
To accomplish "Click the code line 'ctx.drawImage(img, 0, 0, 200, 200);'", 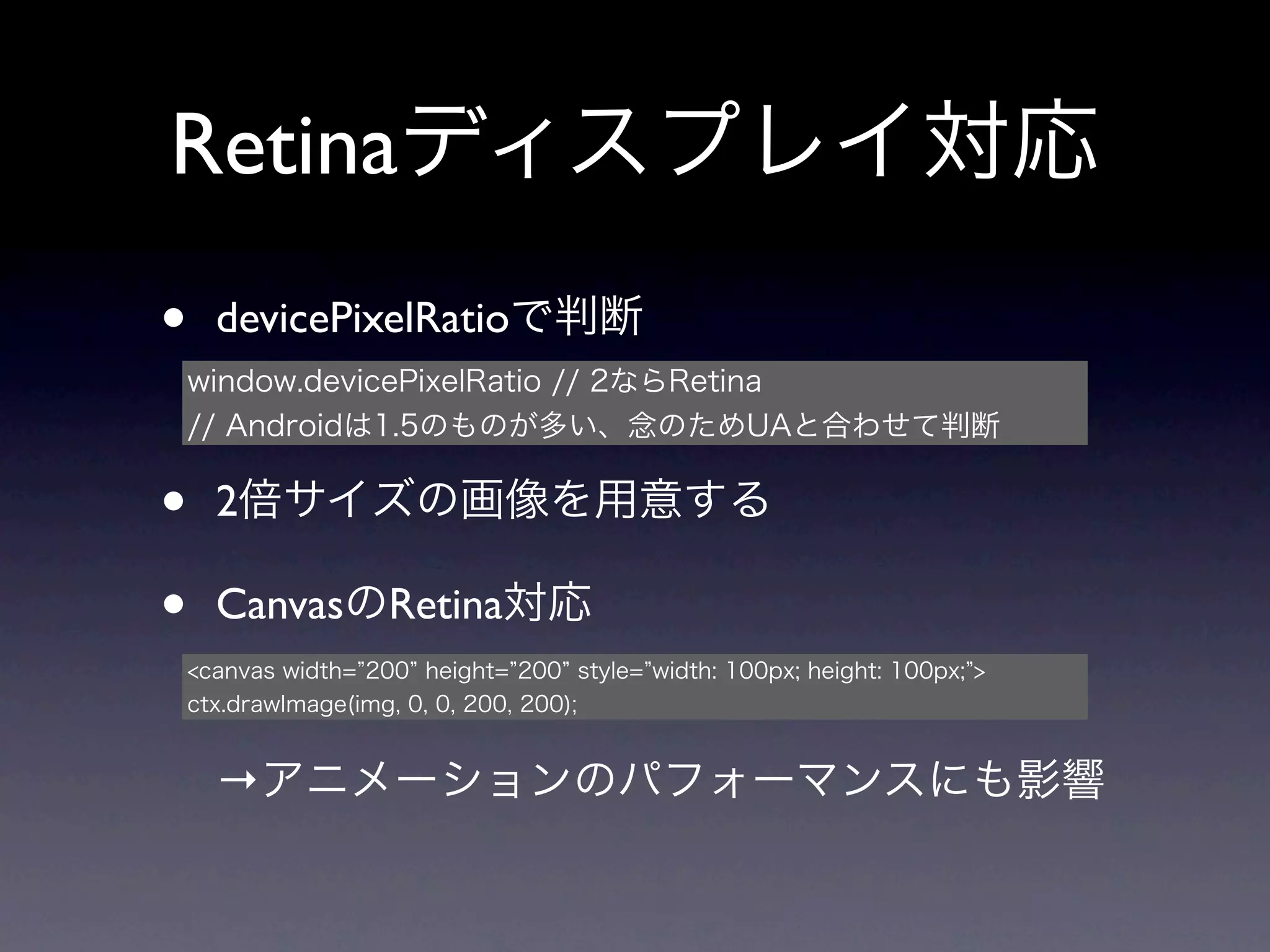I will pos(382,703).
